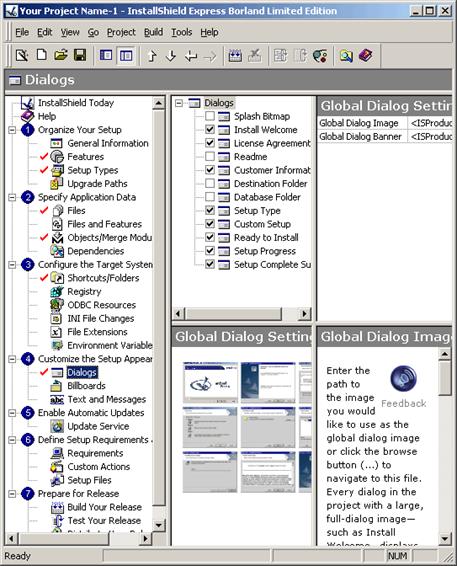Open Test Your Release tree item
457x566 pixels.
coord(104,521)
